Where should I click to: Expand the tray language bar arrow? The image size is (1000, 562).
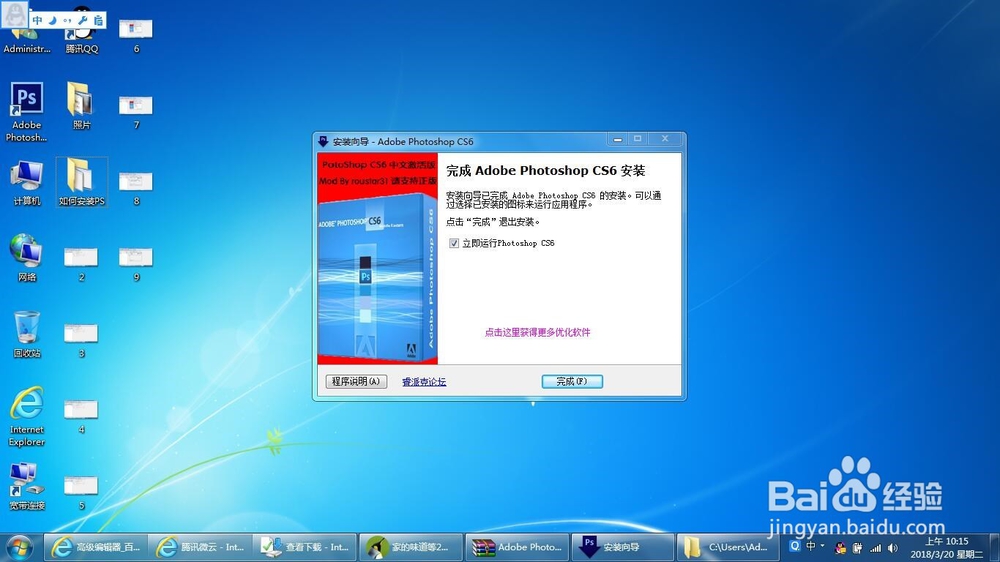click(823, 545)
